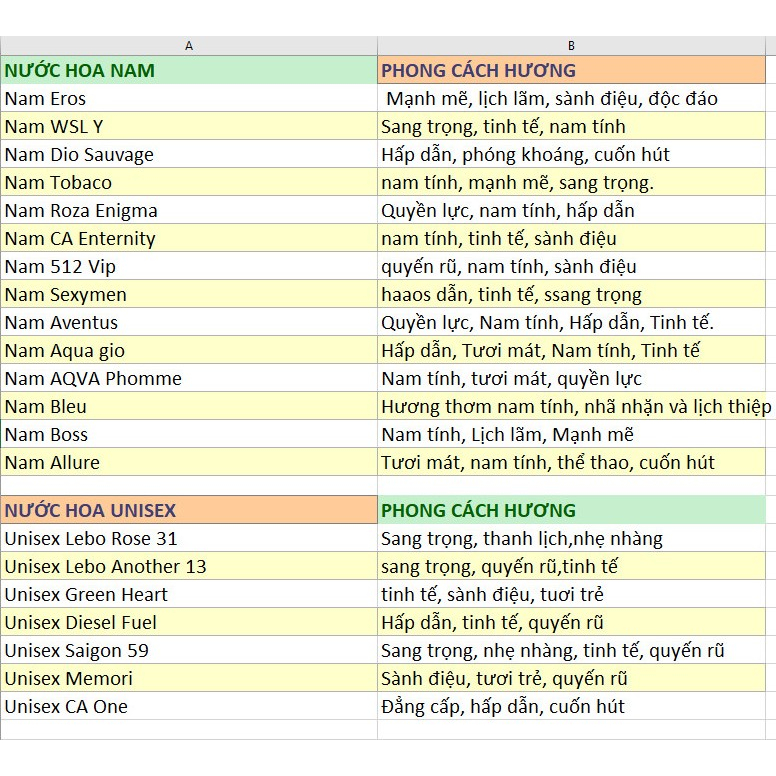Click the NƯỚC HOA UNISEX header cell
The width and height of the screenshot is (776, 776).
tap(189, 510)
